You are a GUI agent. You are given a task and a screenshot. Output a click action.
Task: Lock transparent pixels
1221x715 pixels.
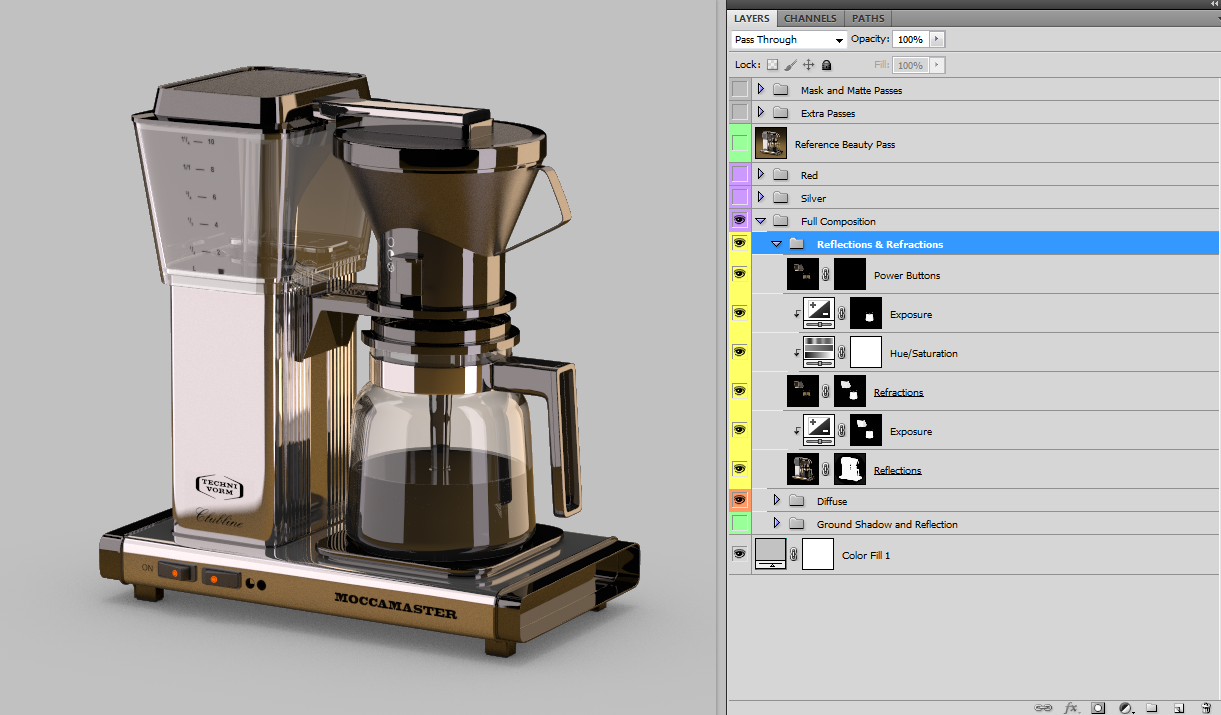click(x=772, y=65)
